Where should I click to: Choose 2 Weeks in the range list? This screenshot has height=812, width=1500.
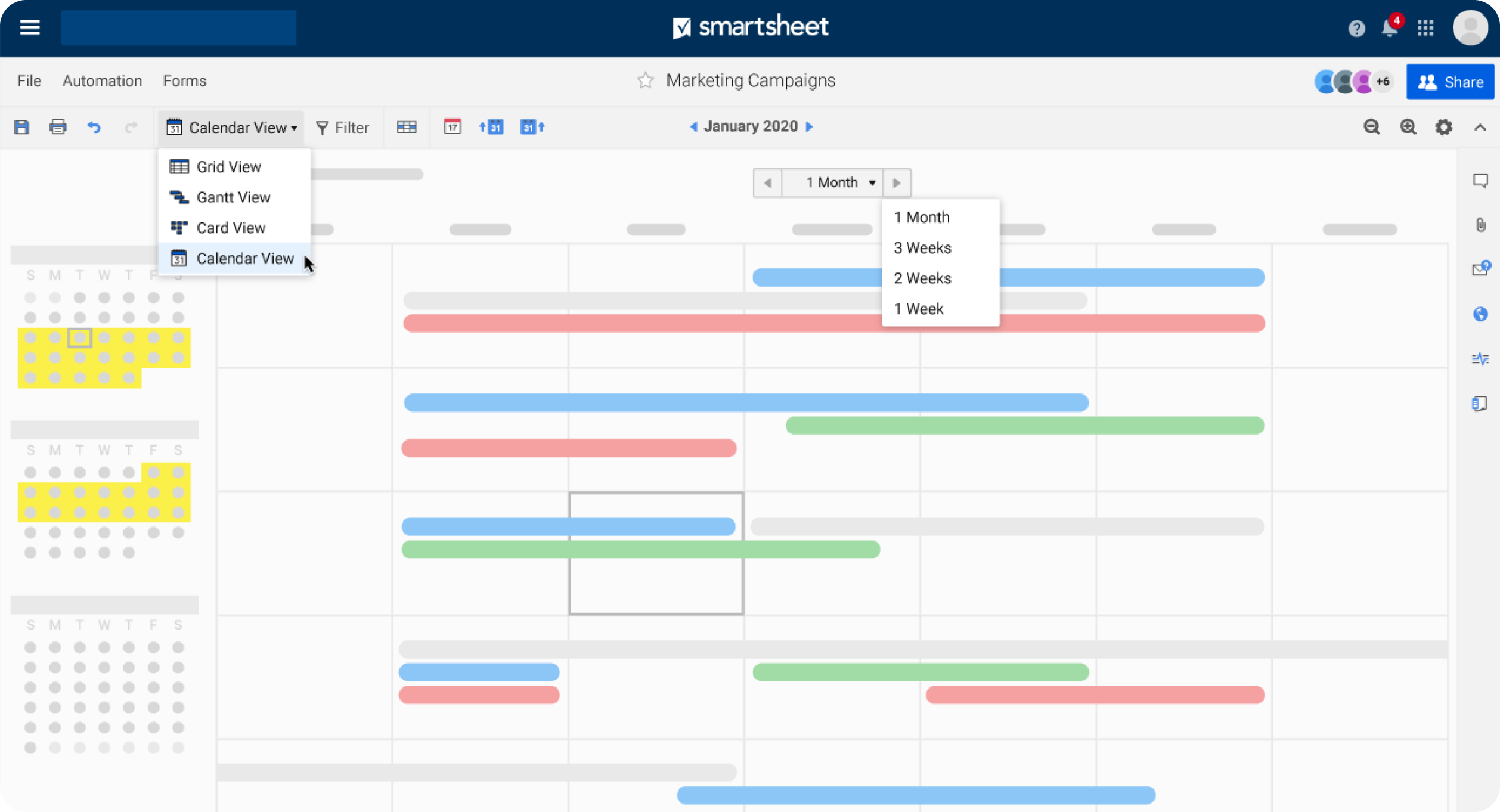tap(940, 278)
